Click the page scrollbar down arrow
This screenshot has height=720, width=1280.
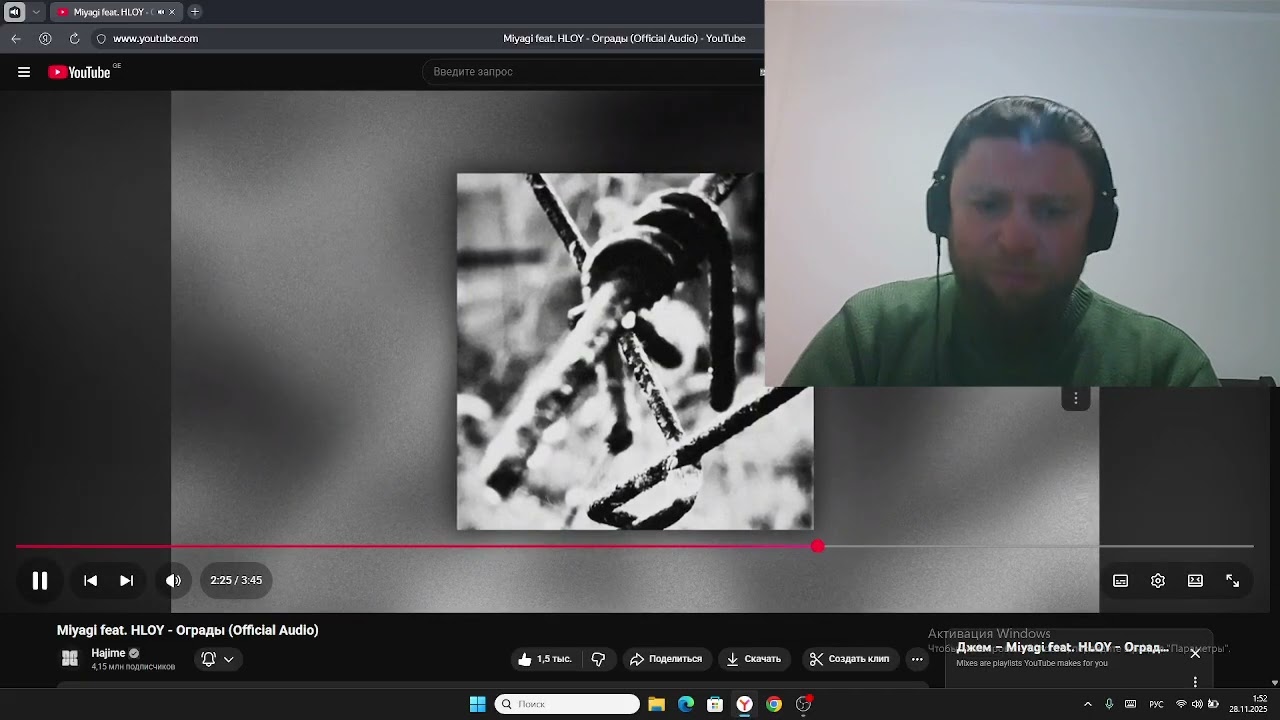tap(1274, 682)
